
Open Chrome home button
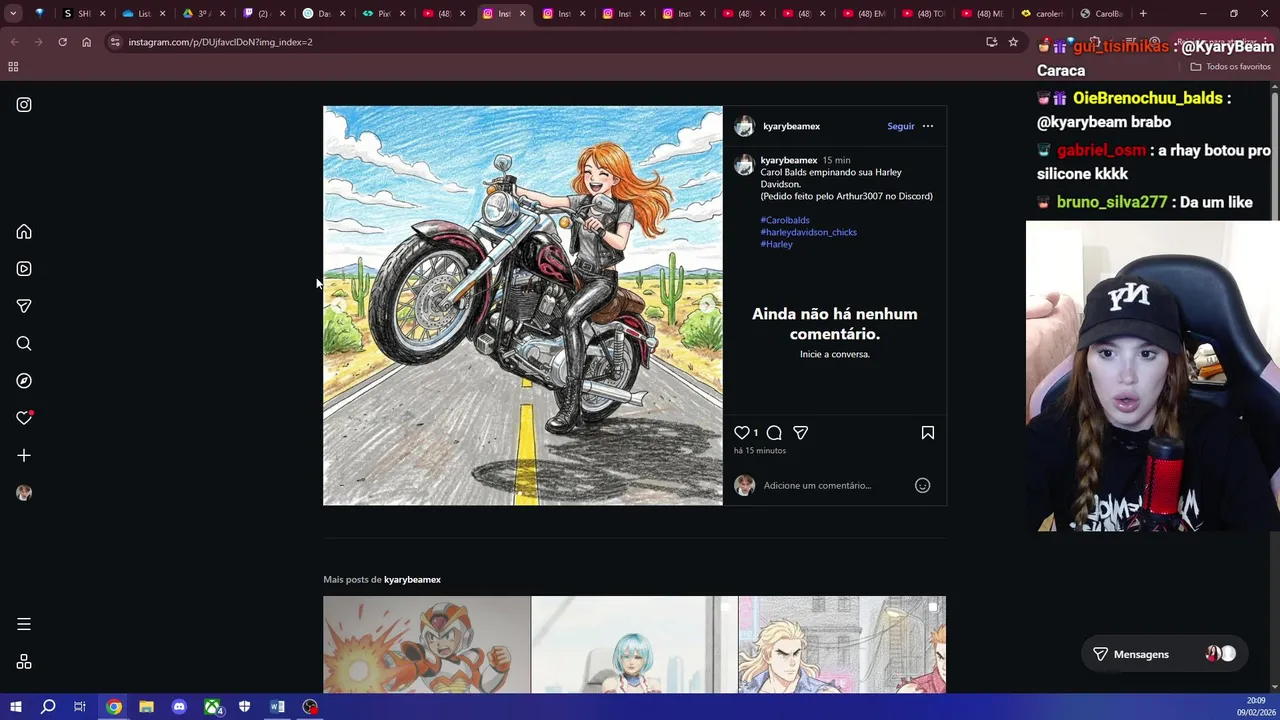click(86, 42)
